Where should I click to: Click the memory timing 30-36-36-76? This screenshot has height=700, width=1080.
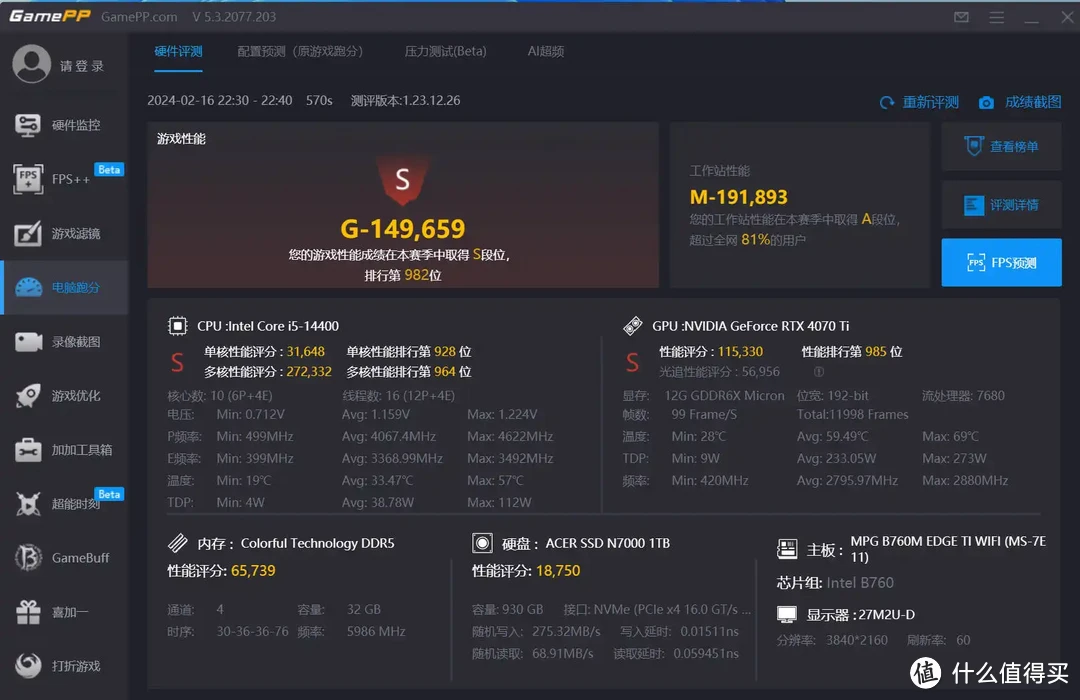[252, 631]
